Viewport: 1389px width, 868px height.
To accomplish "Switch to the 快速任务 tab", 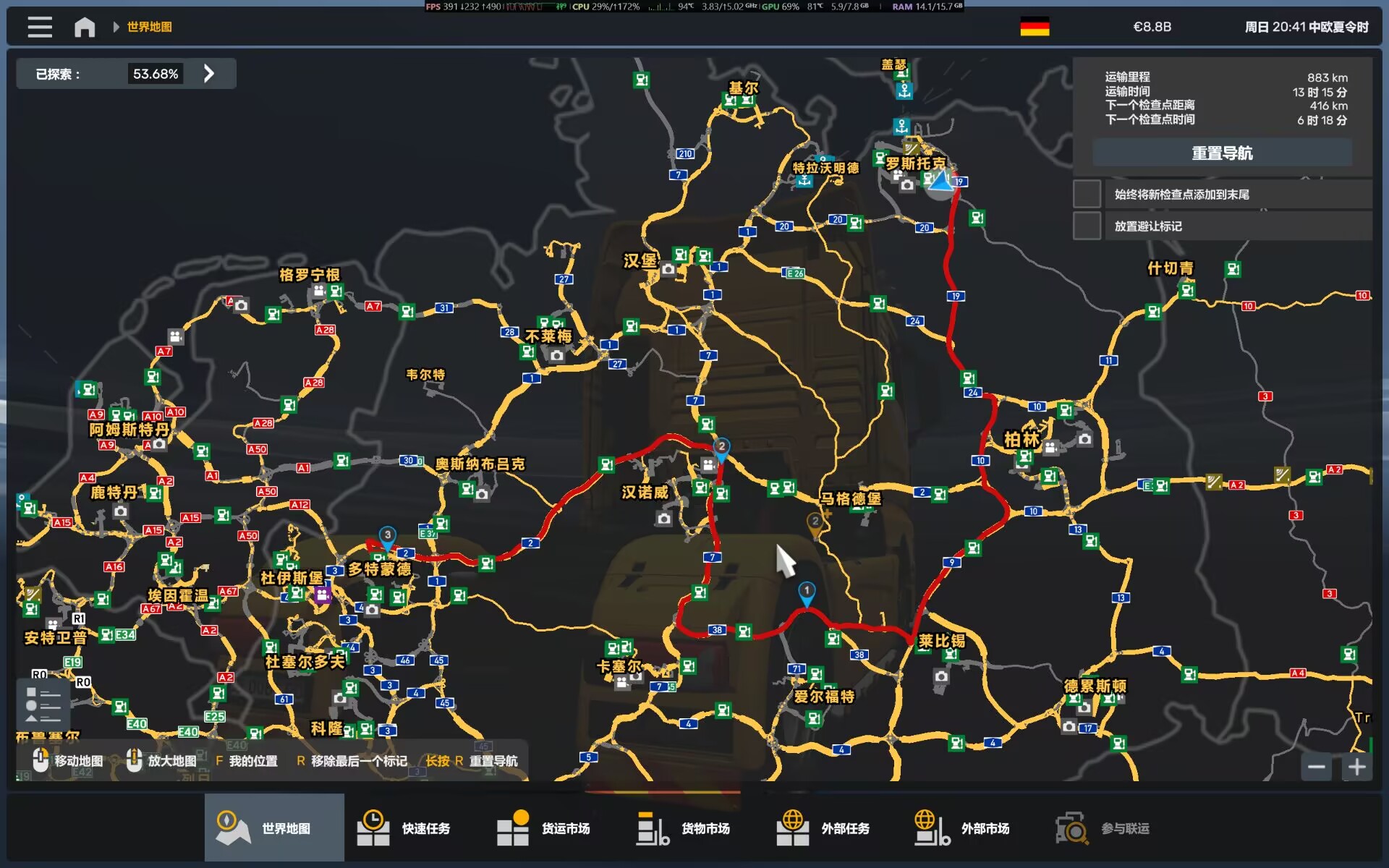I will click(x=414, y=828).
